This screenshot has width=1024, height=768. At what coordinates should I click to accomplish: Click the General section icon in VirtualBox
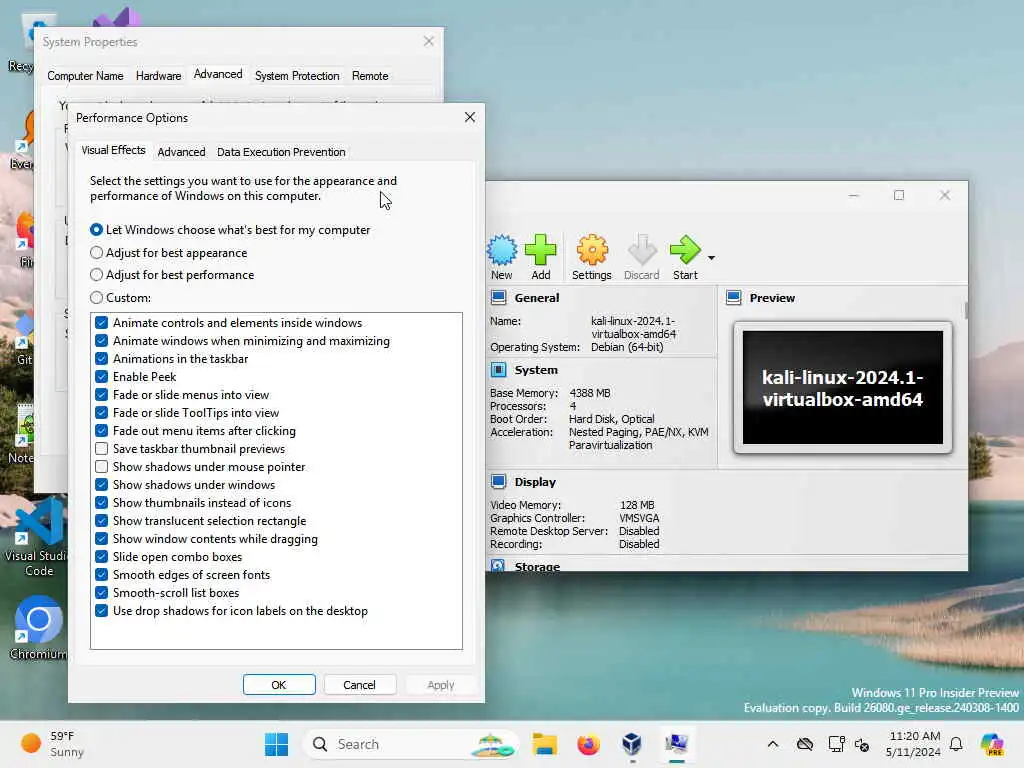coord(498,298)
